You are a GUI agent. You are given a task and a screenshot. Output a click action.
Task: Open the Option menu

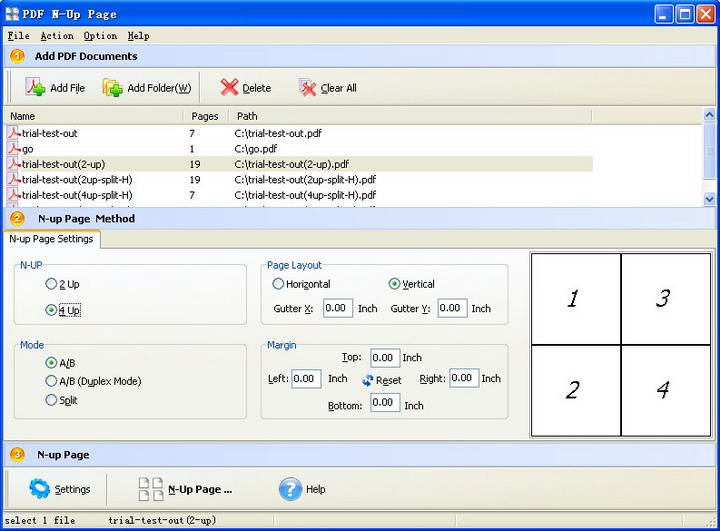click(100, 36)
